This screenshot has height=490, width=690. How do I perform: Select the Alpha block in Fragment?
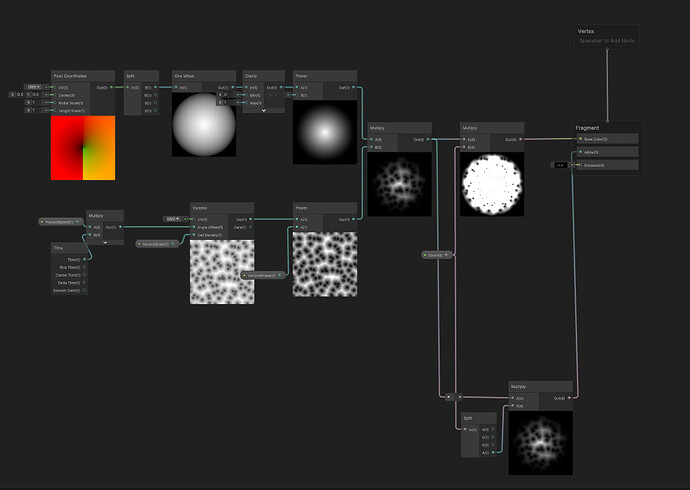coord(608,152)
